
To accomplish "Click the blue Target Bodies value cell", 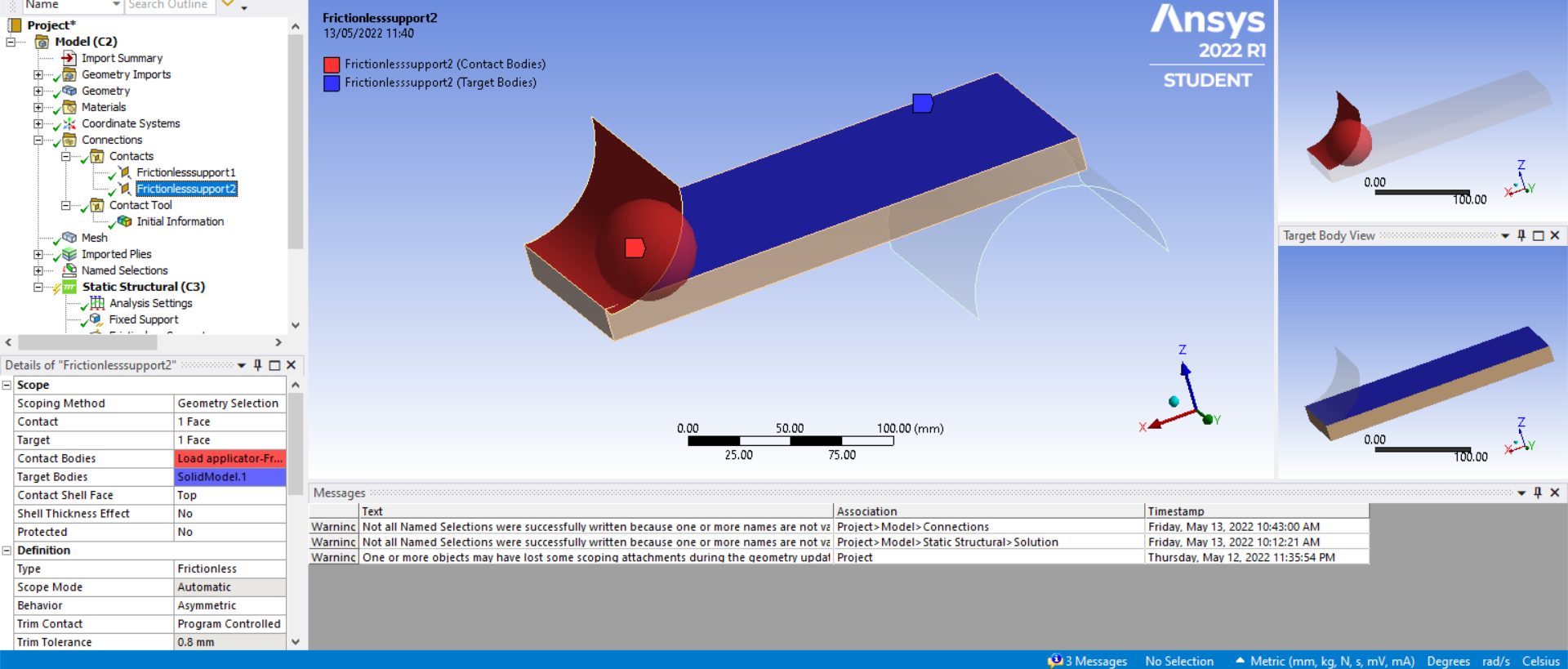I will (x=230, y=477).
